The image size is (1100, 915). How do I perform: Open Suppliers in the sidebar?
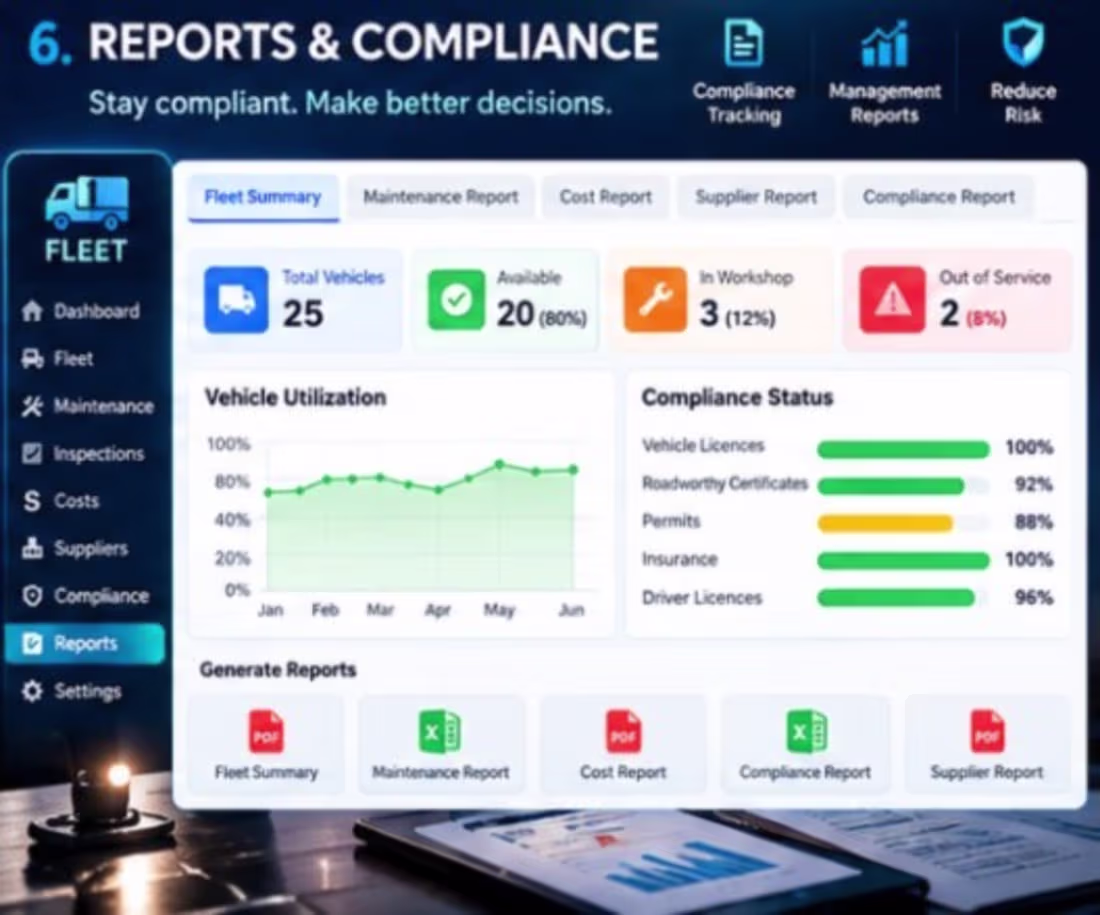91,549
